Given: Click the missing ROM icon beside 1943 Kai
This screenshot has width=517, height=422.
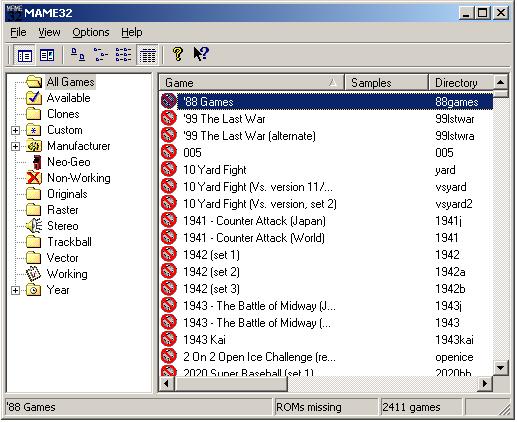Looking at the screenshot, I should pyautogui.click(x=169, y=339).
